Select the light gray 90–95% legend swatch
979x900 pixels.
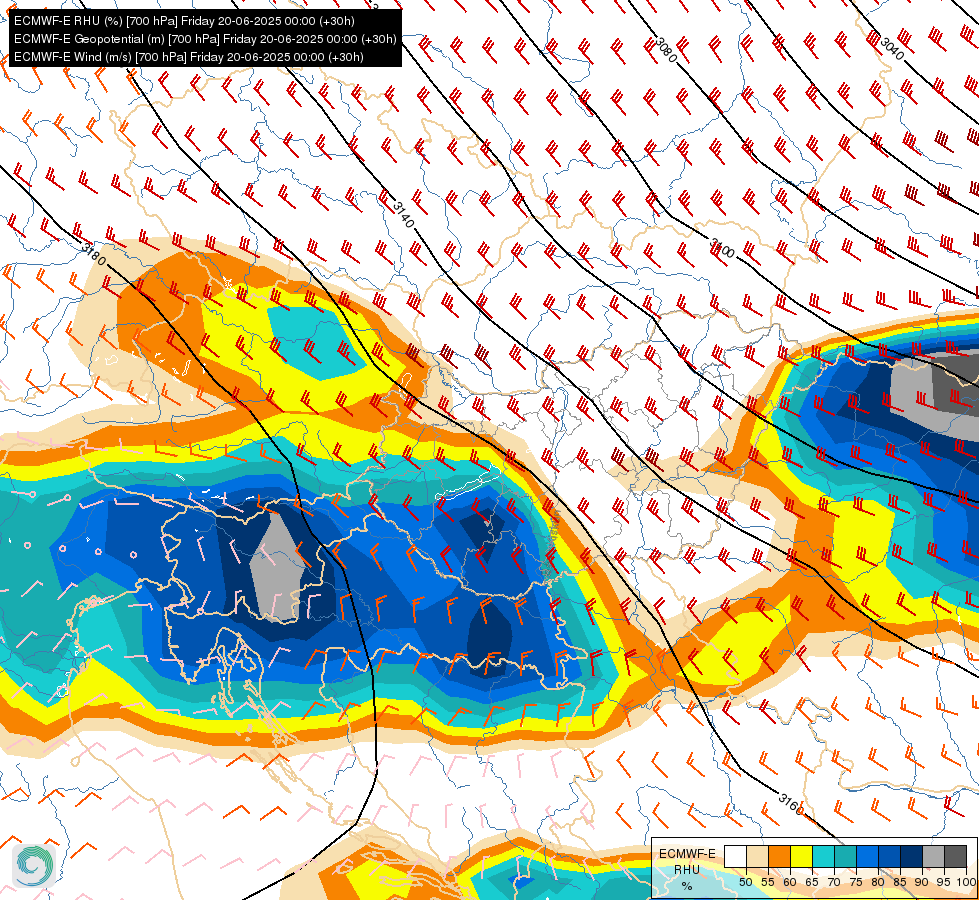[933, 856]
